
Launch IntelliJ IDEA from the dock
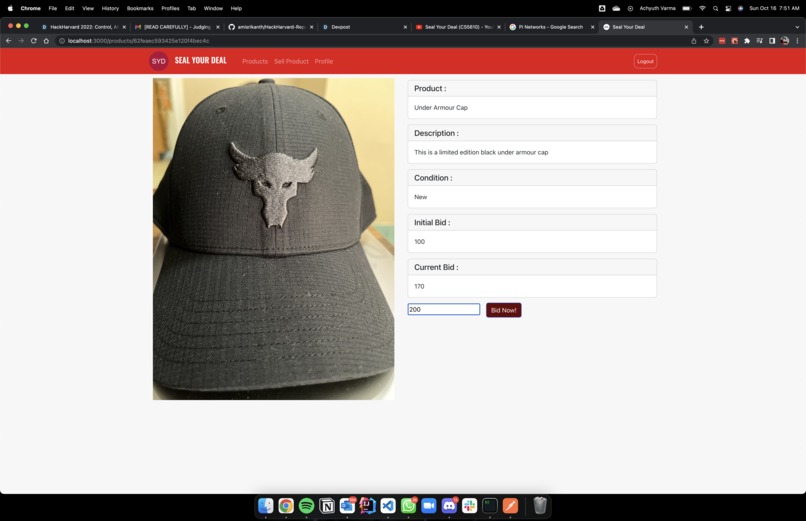click(x=368, y=506)
